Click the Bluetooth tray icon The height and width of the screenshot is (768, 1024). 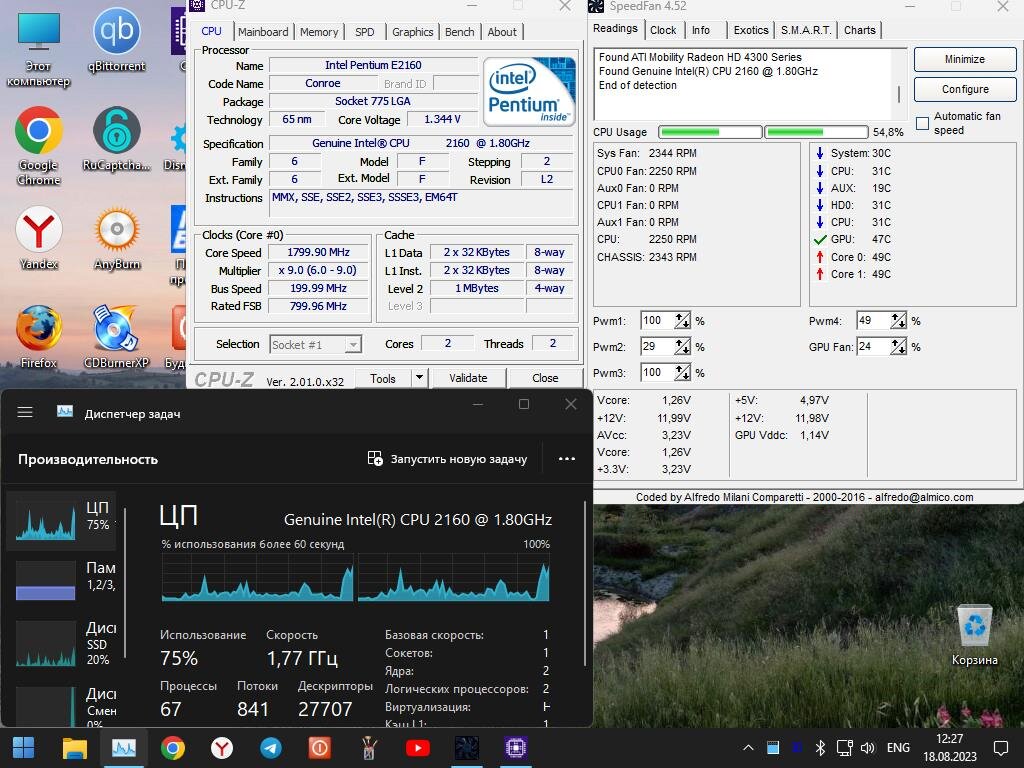pos(820,748)
